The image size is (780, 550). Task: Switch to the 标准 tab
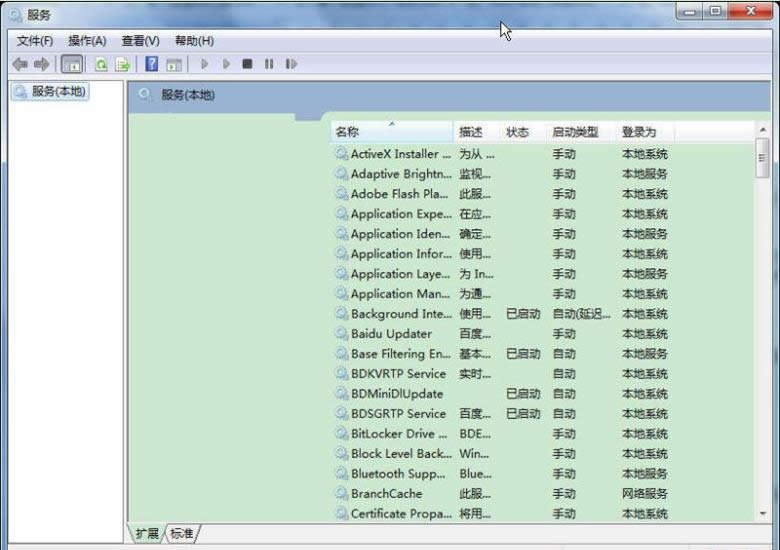pos(182,533)
